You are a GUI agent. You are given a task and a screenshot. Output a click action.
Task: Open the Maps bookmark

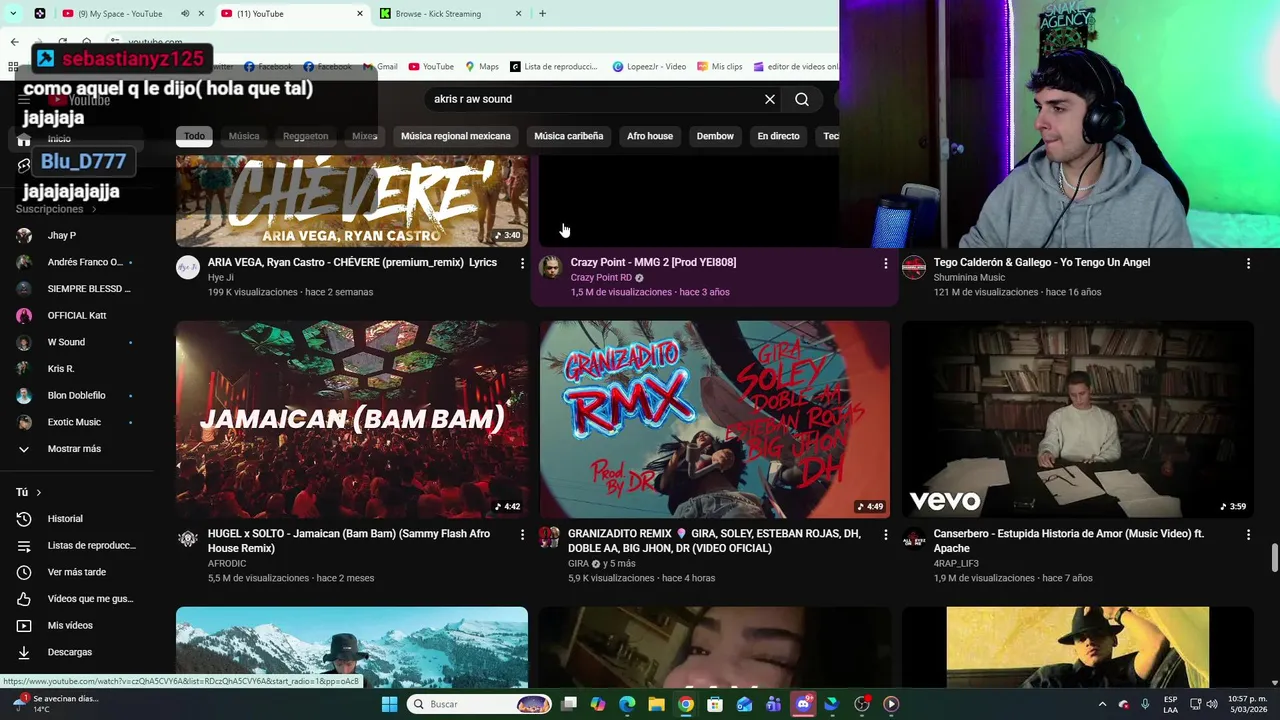coord(482,67)
